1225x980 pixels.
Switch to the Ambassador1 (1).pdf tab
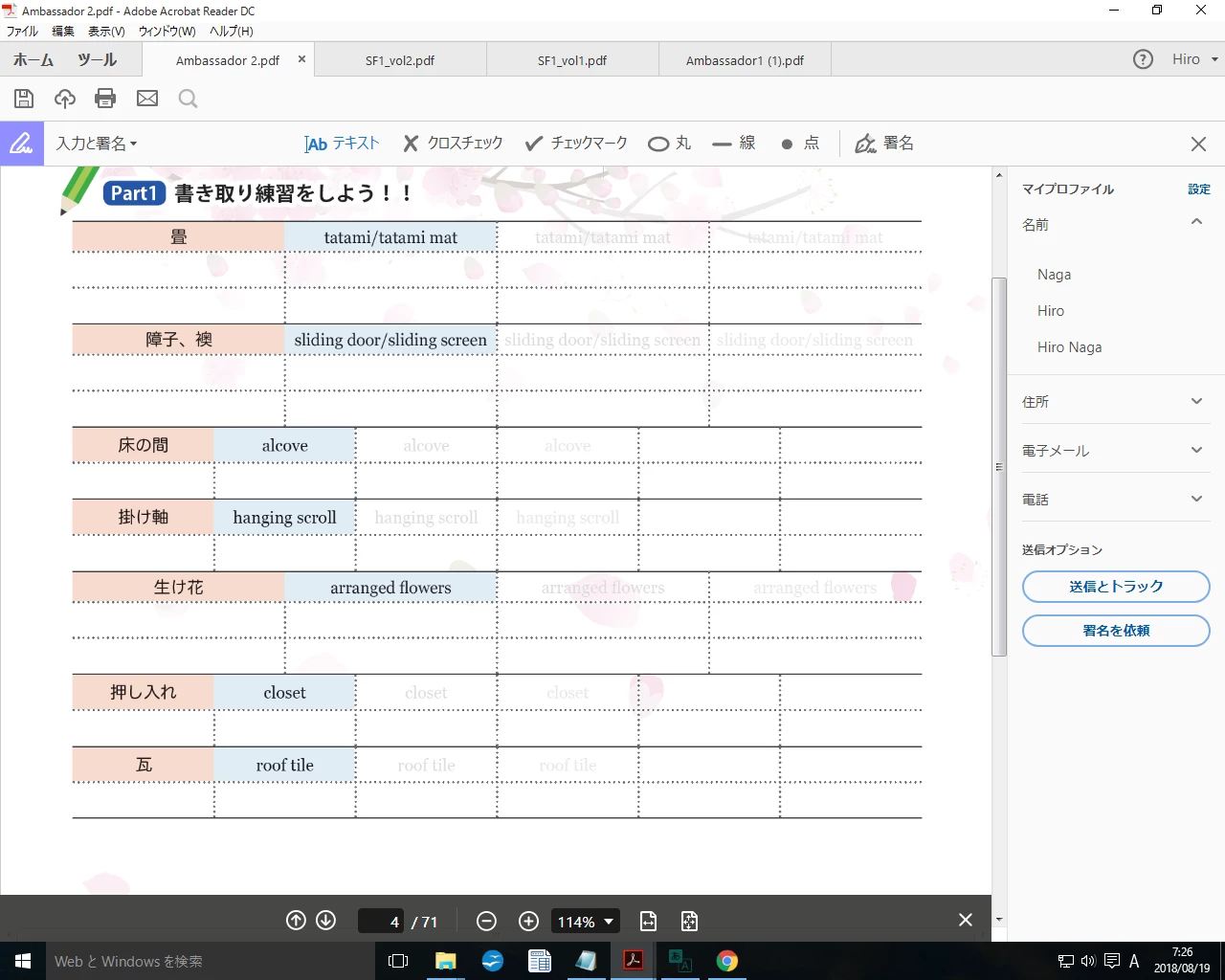pyautogui.click(x=745, y=60)
